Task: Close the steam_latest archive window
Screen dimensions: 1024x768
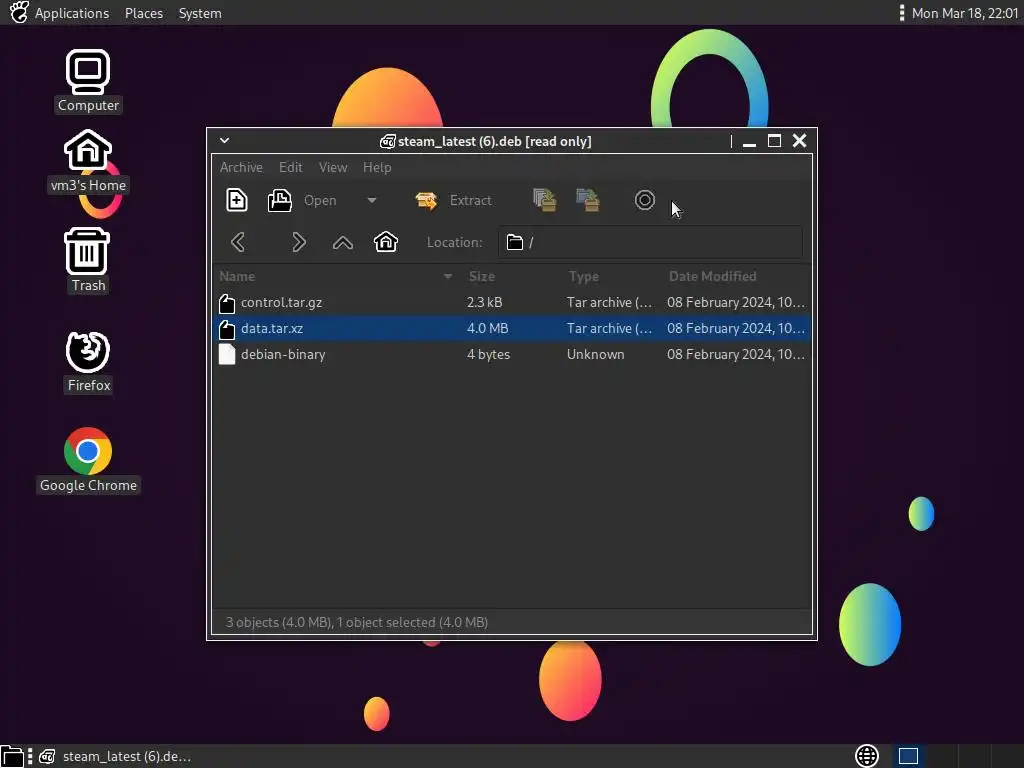Action: tap(799, 140)
